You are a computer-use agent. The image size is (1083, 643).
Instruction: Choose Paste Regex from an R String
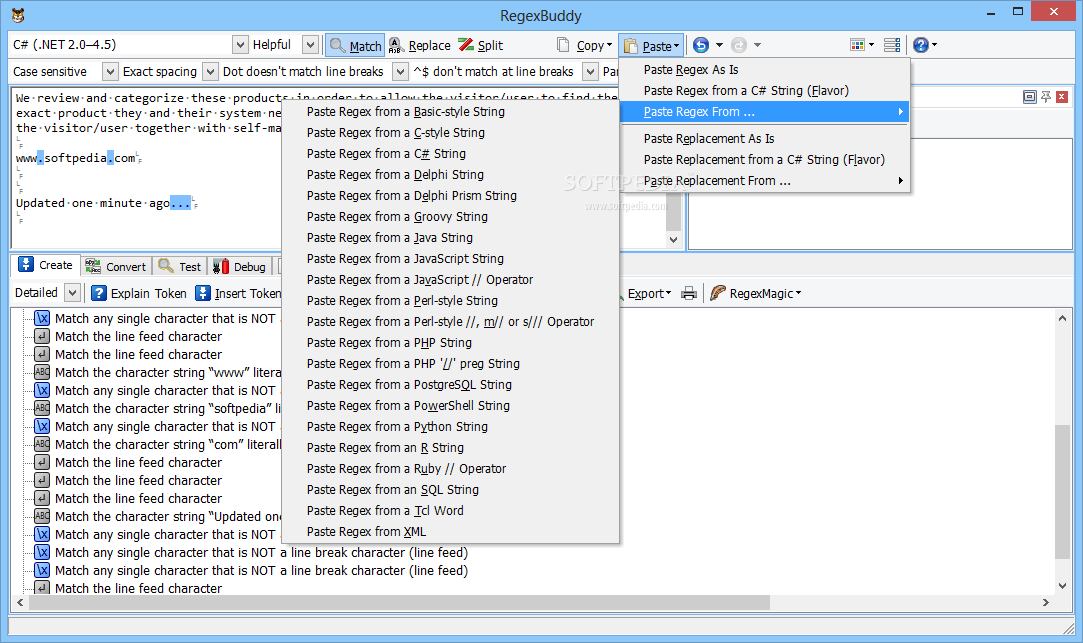pos(450,448)
